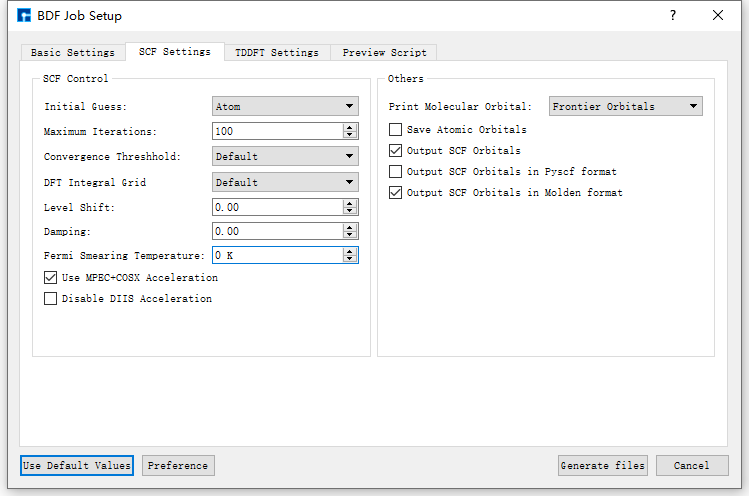Click the Generate files button
749x496 pixels.
pos(603,465)
